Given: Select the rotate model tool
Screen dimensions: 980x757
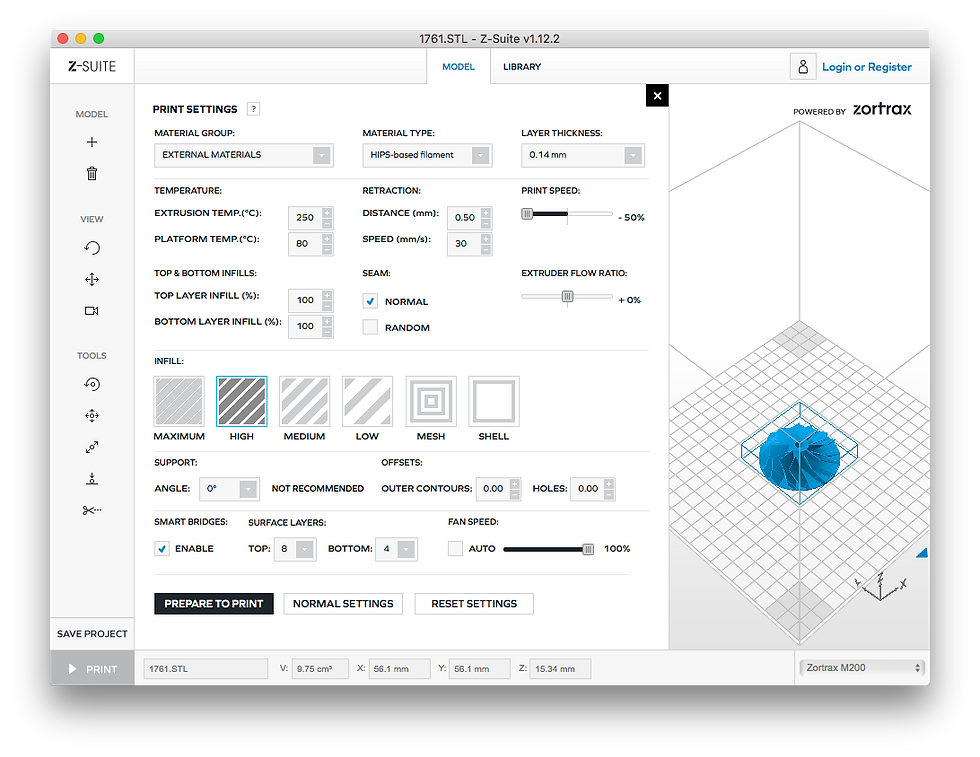Looking at the screenshot, I should [x=92, y=384].
